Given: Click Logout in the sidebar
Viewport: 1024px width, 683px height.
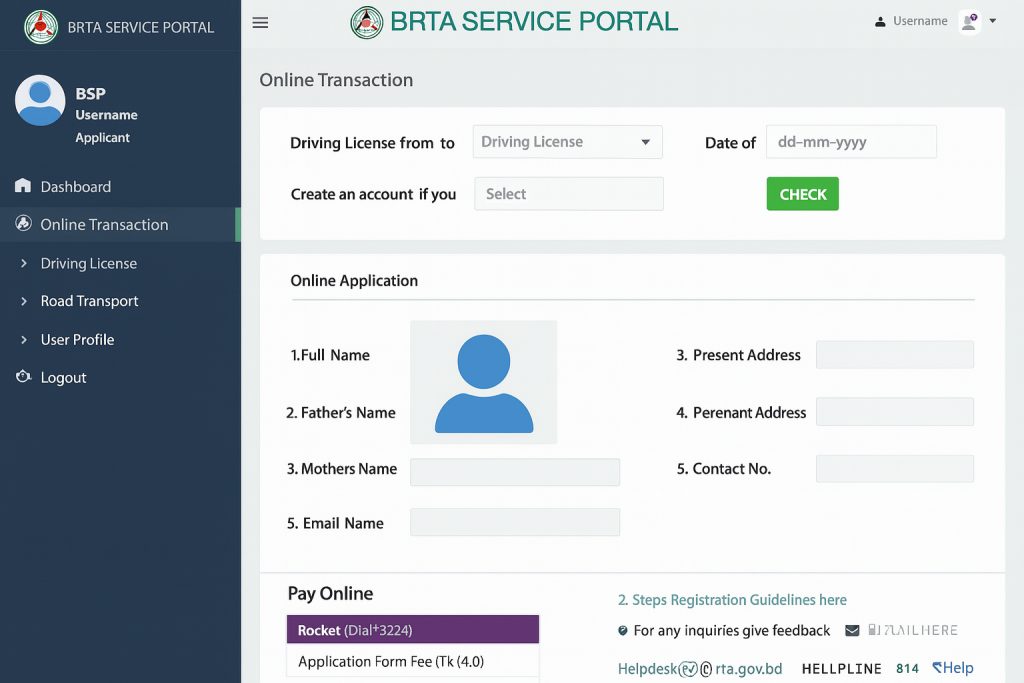Looking at the screenshot, I should [x=63, y=377].
